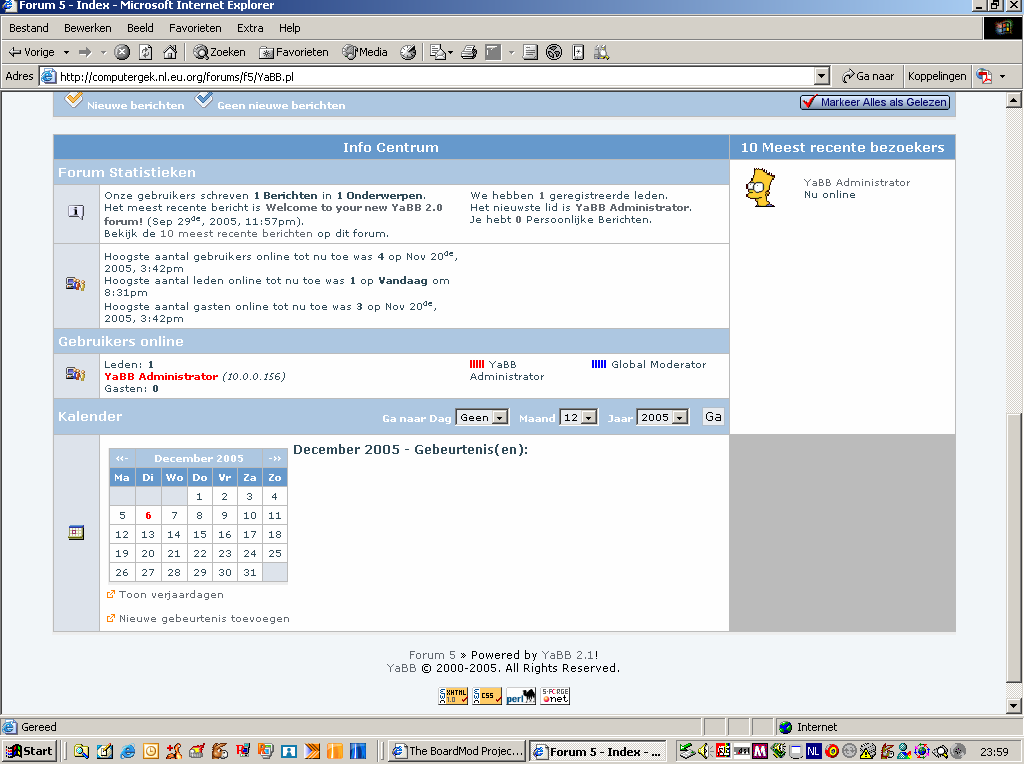Open the Extra menu
Image resolution: width=1024 pixels, height=768 pixels.
coord(250,28)
